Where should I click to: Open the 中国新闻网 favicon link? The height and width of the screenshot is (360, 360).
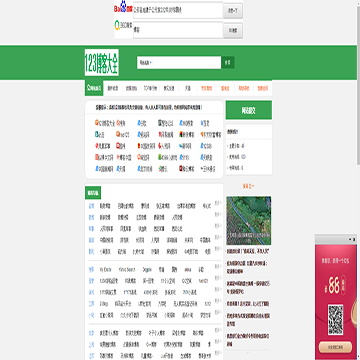104,169
